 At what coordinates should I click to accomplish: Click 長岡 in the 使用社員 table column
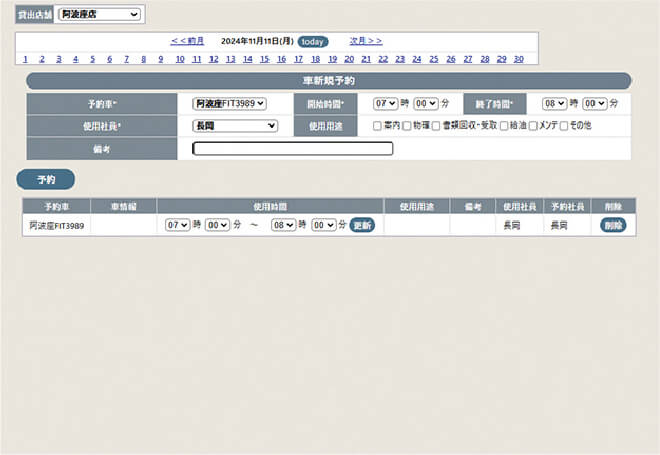point(512,225)
